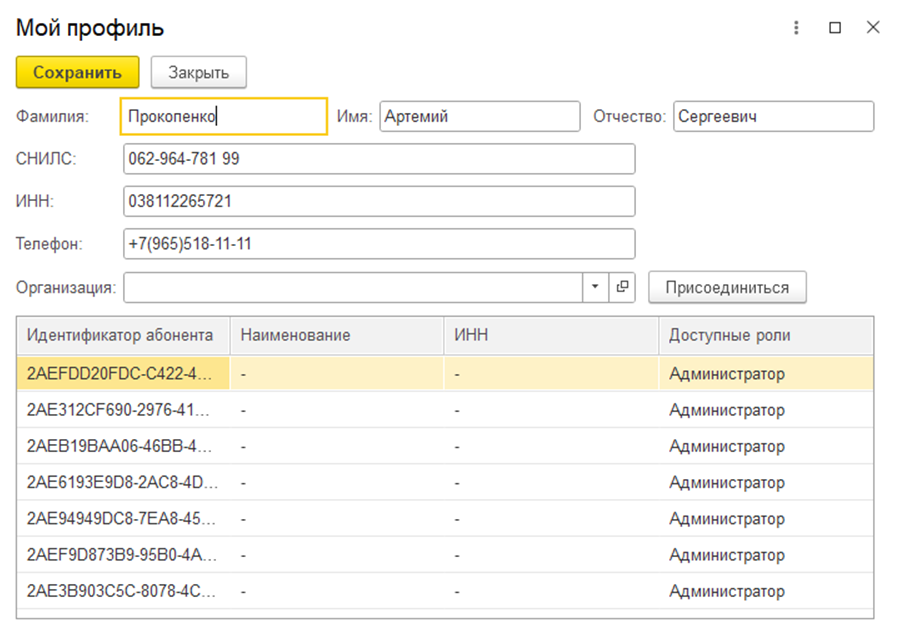
Task: Select the row starting with 2AE312CF690-2976
Action: pyautogui.click(x=445, y=410)
